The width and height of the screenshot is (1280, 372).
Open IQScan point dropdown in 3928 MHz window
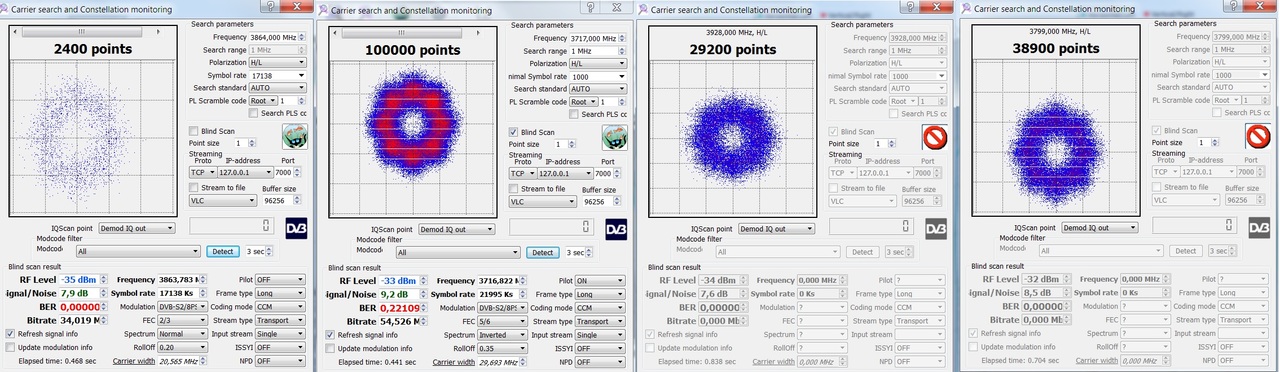776,228
